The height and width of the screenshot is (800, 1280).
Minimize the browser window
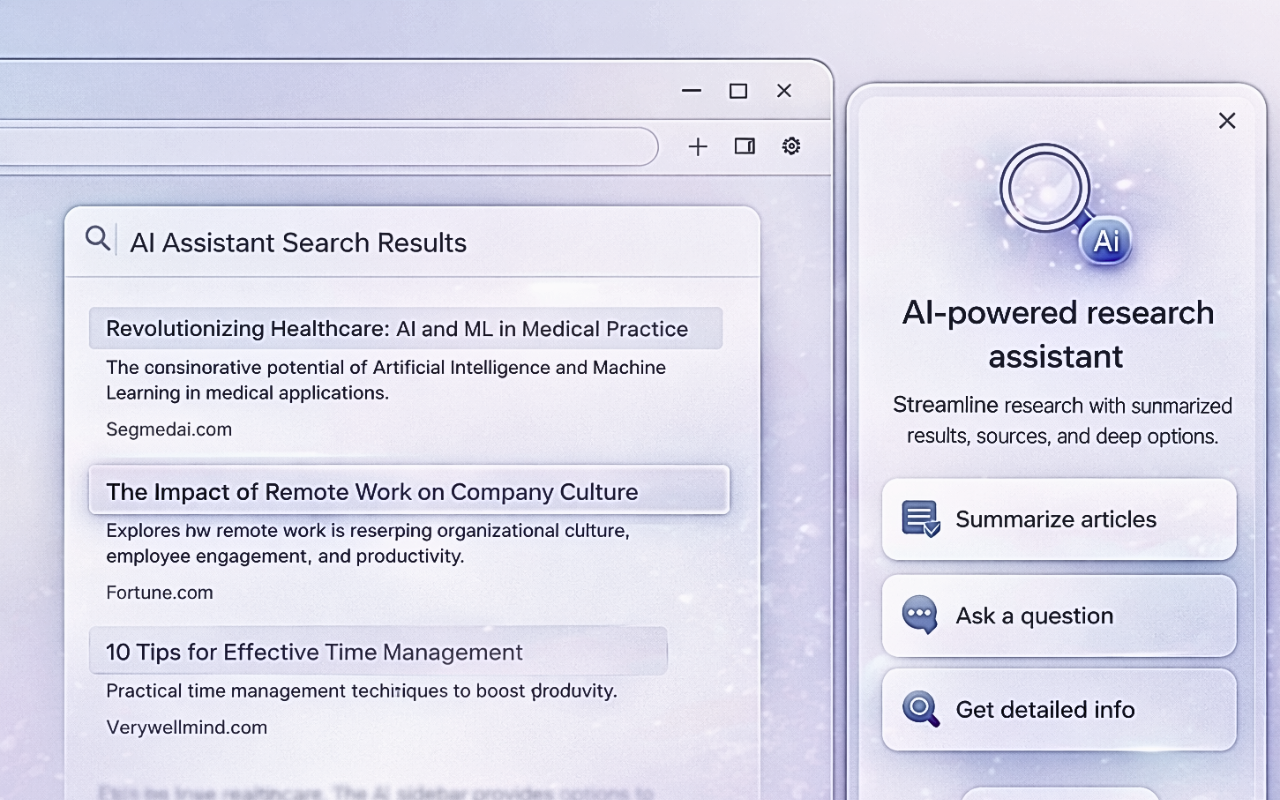[x=691, y=91]
